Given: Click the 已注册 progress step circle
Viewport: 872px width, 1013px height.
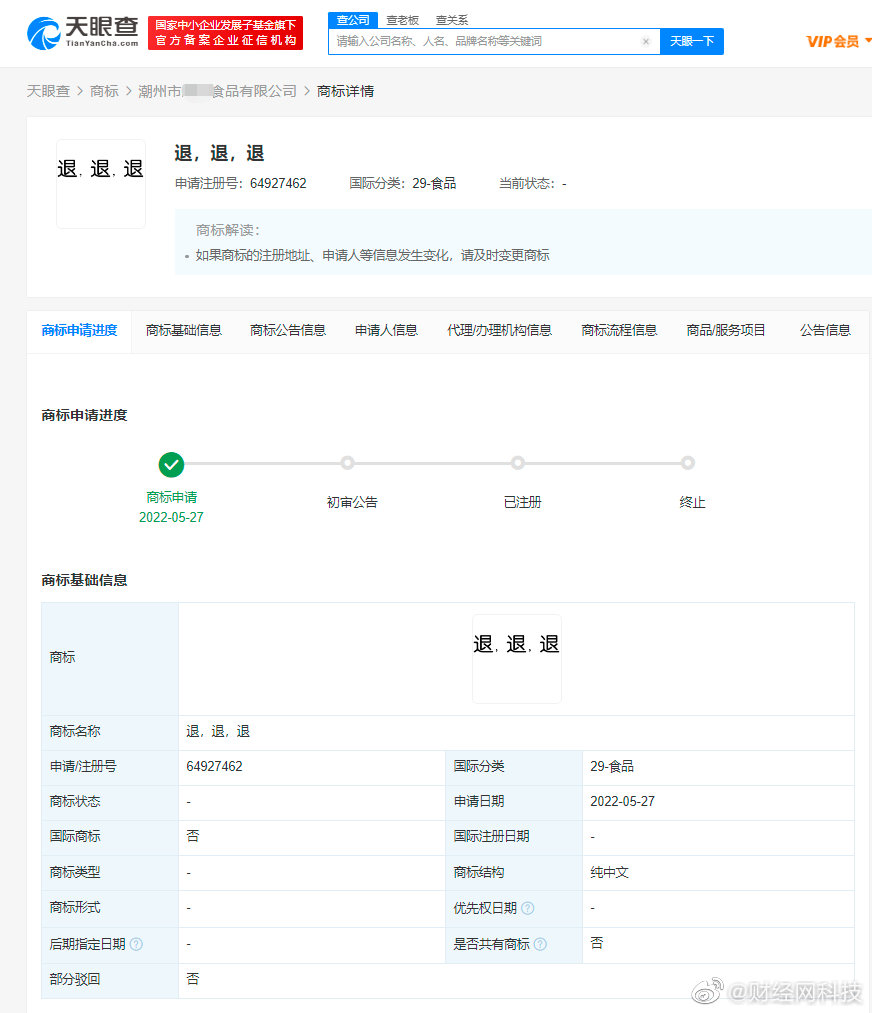Looking at the screenshot, I should coord(517,463).
